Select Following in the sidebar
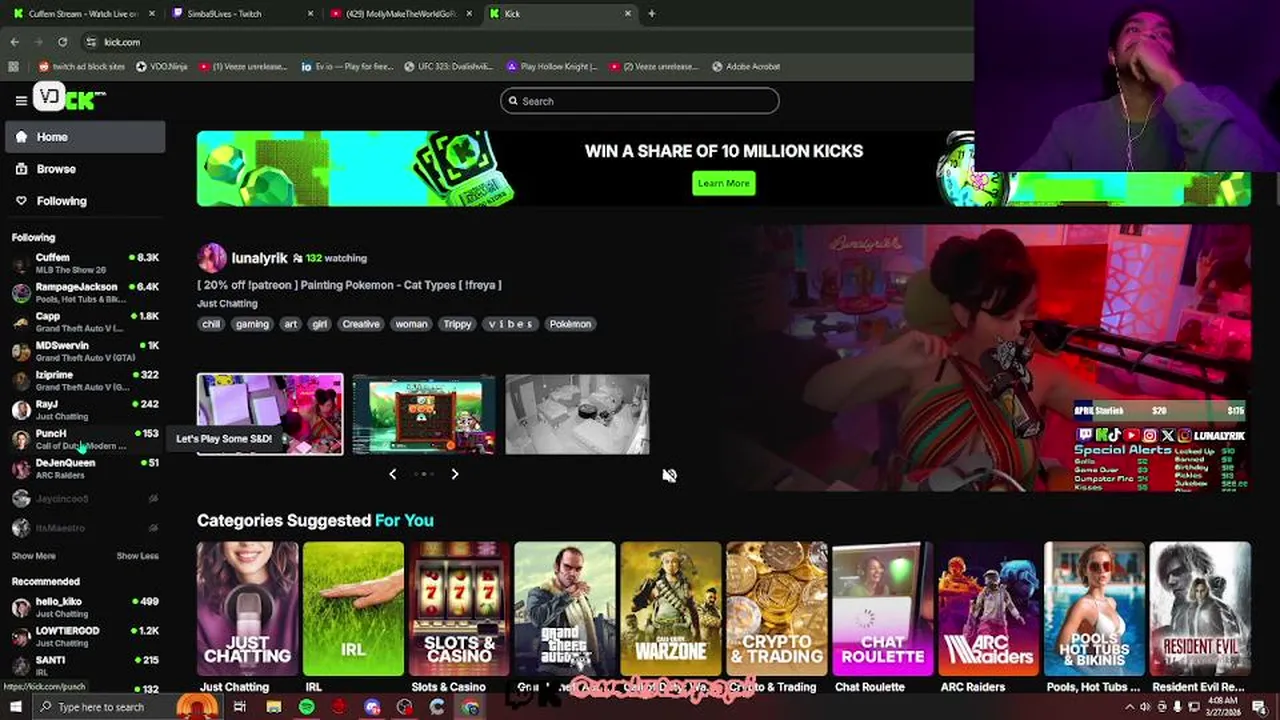The width and height of the screenshot is (1280, 720). click(x=85, y=201)
